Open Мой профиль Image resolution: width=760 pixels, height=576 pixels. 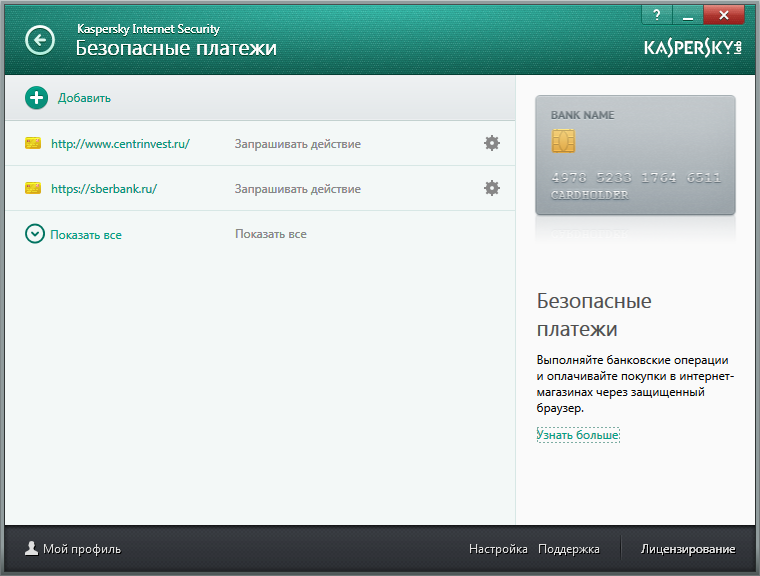point(82,549)
